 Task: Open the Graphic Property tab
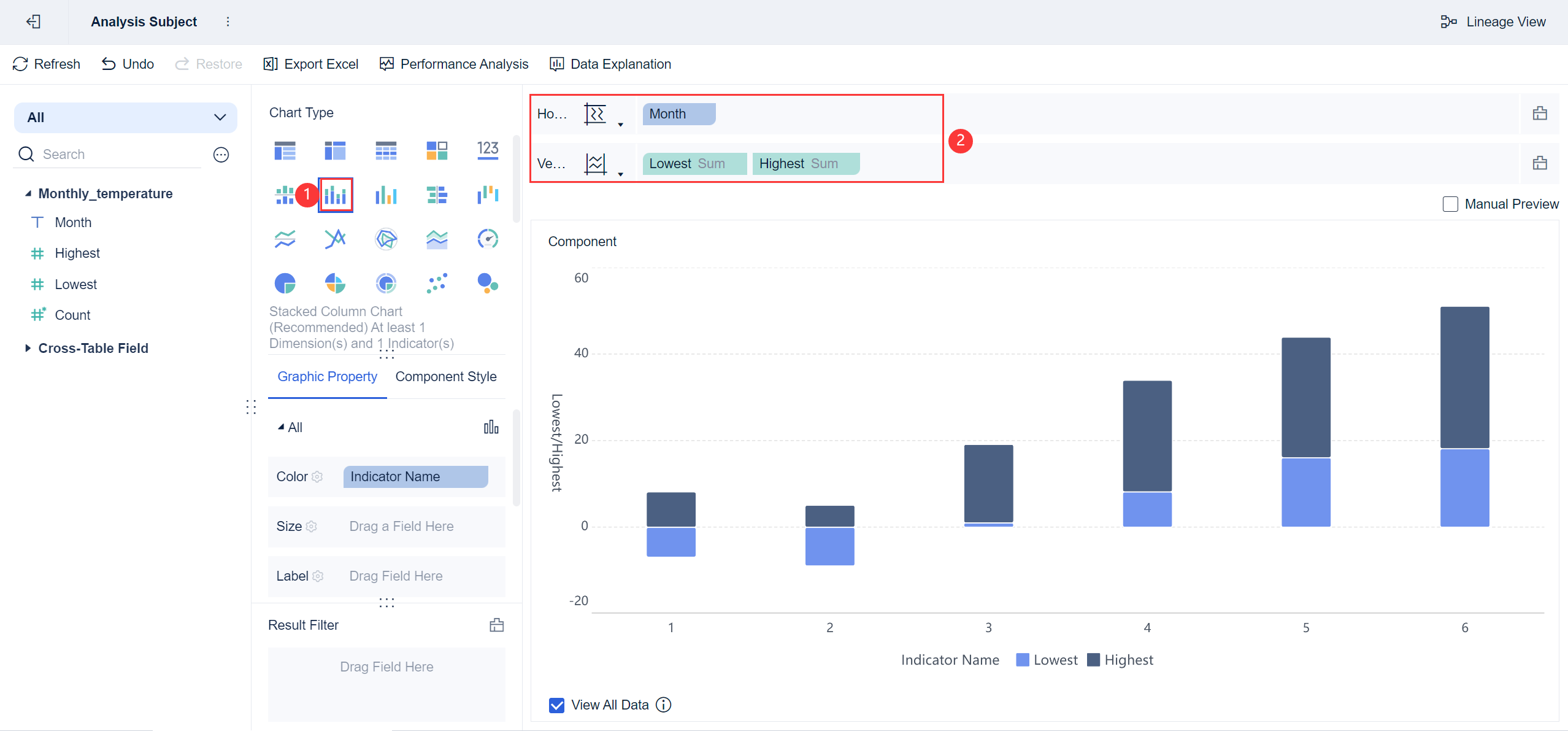[x=327, y=376]
